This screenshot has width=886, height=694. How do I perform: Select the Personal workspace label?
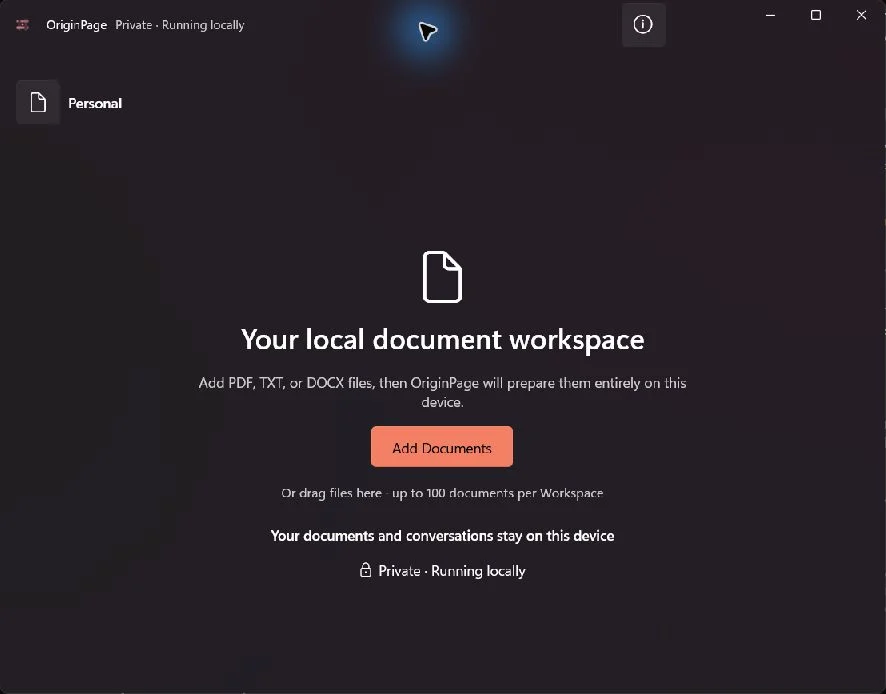coord(95,103)
